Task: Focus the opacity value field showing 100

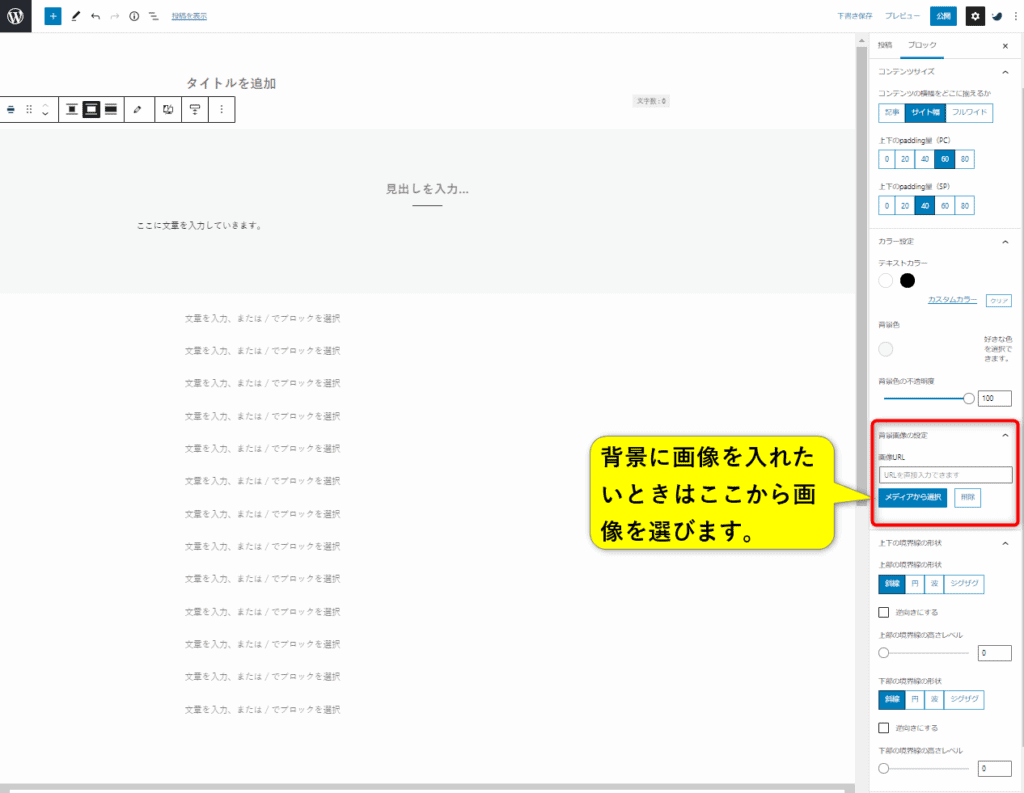Action: 994,398
